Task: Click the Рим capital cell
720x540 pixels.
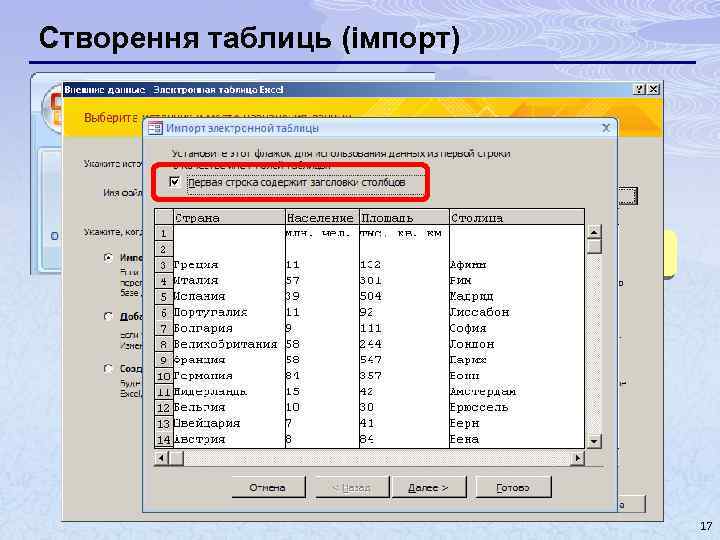Action: (x=517, y=281)
